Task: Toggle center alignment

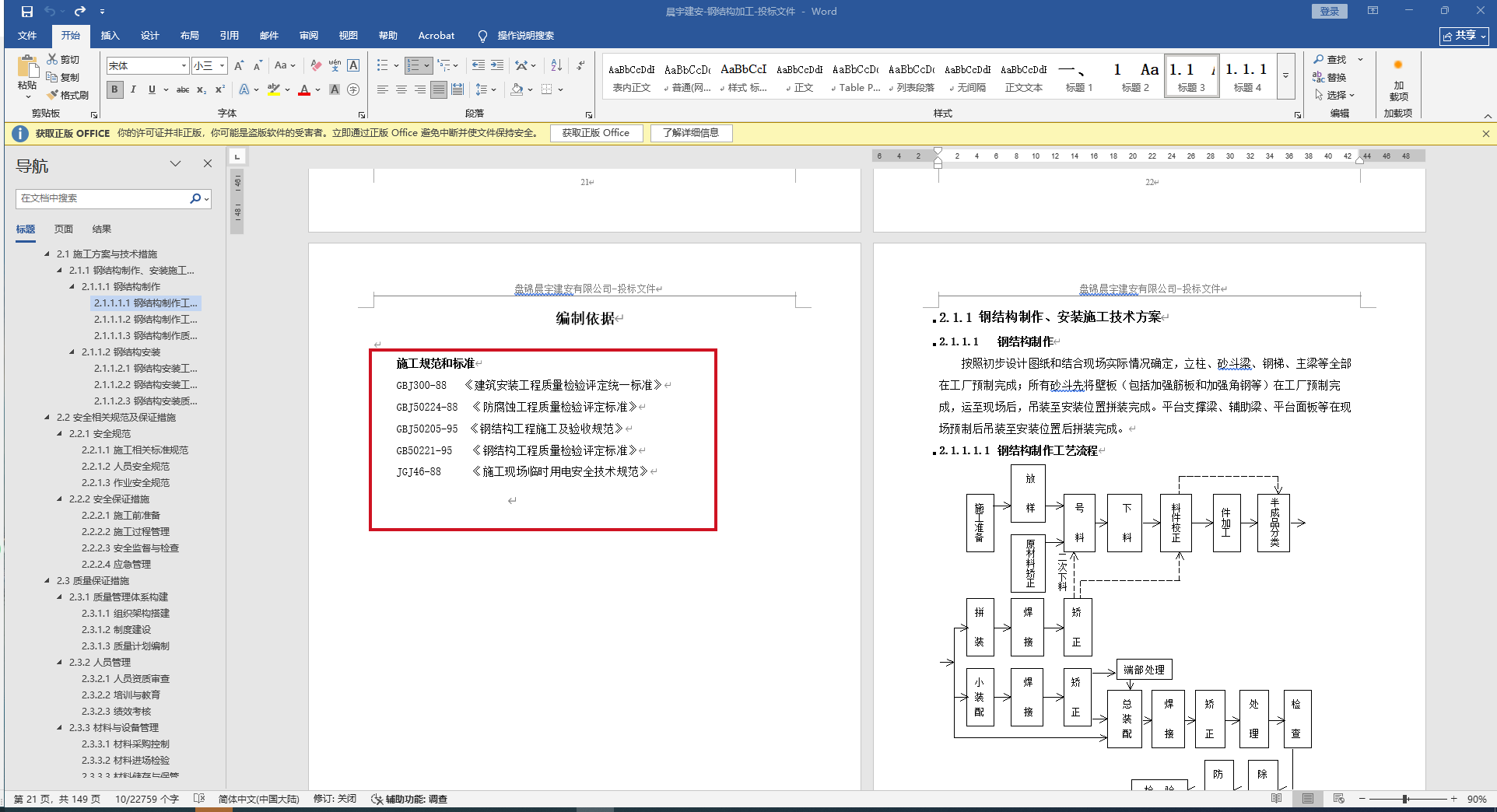Action: [401, 89]
